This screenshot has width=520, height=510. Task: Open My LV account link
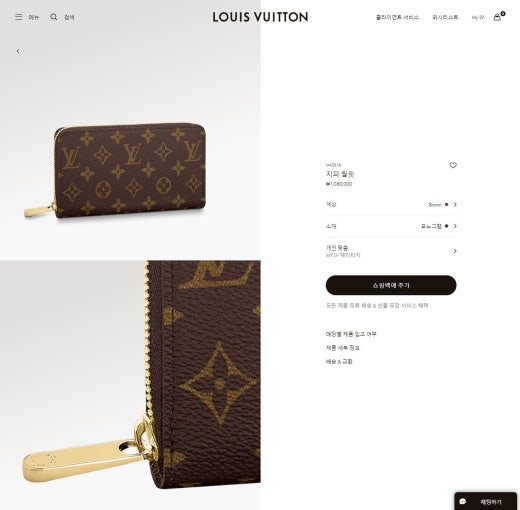pyautogui.click(x=477, y=17)
